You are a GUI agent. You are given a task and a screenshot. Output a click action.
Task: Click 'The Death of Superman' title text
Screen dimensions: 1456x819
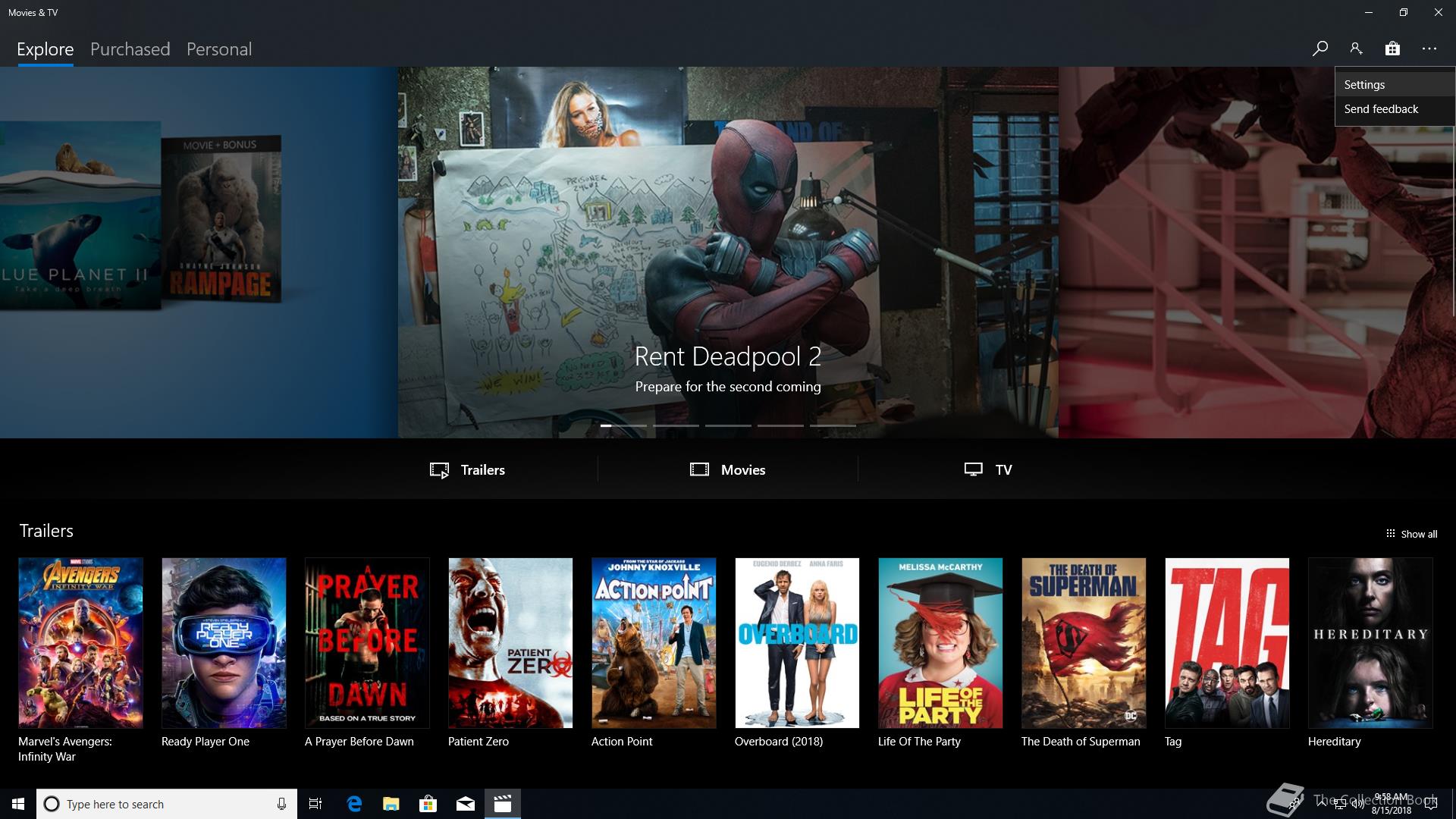point(1081,742)
